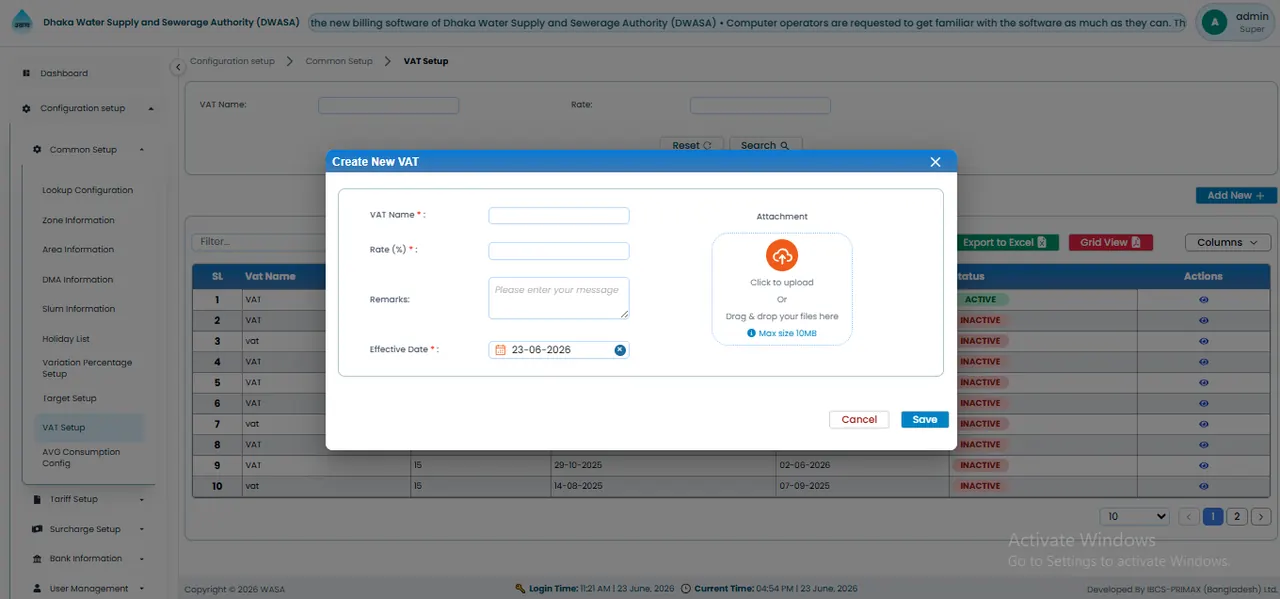1280x599 pixels.
Task: Expand the Surcharge Setup menu
Action: point(88,529)
